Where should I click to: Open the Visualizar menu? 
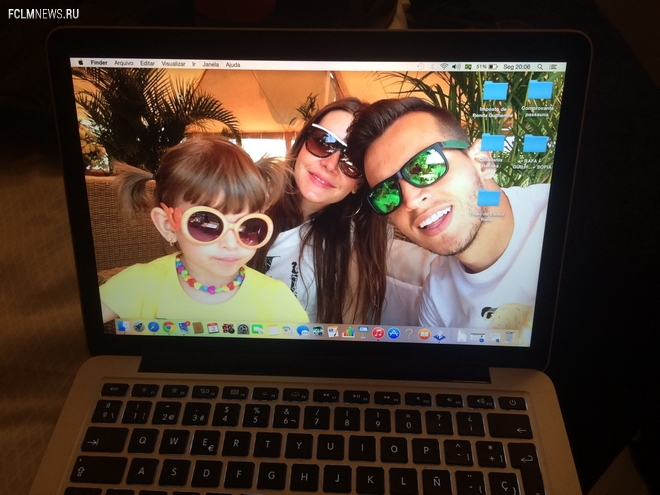click(173, 63)
